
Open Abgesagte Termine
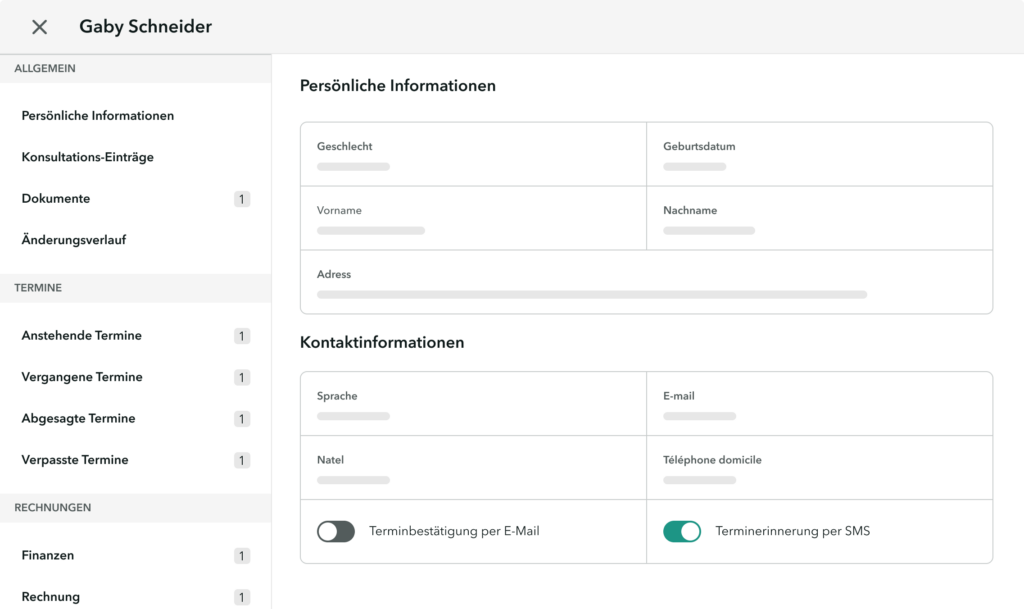pyautogui.click(x=79, y=418)
